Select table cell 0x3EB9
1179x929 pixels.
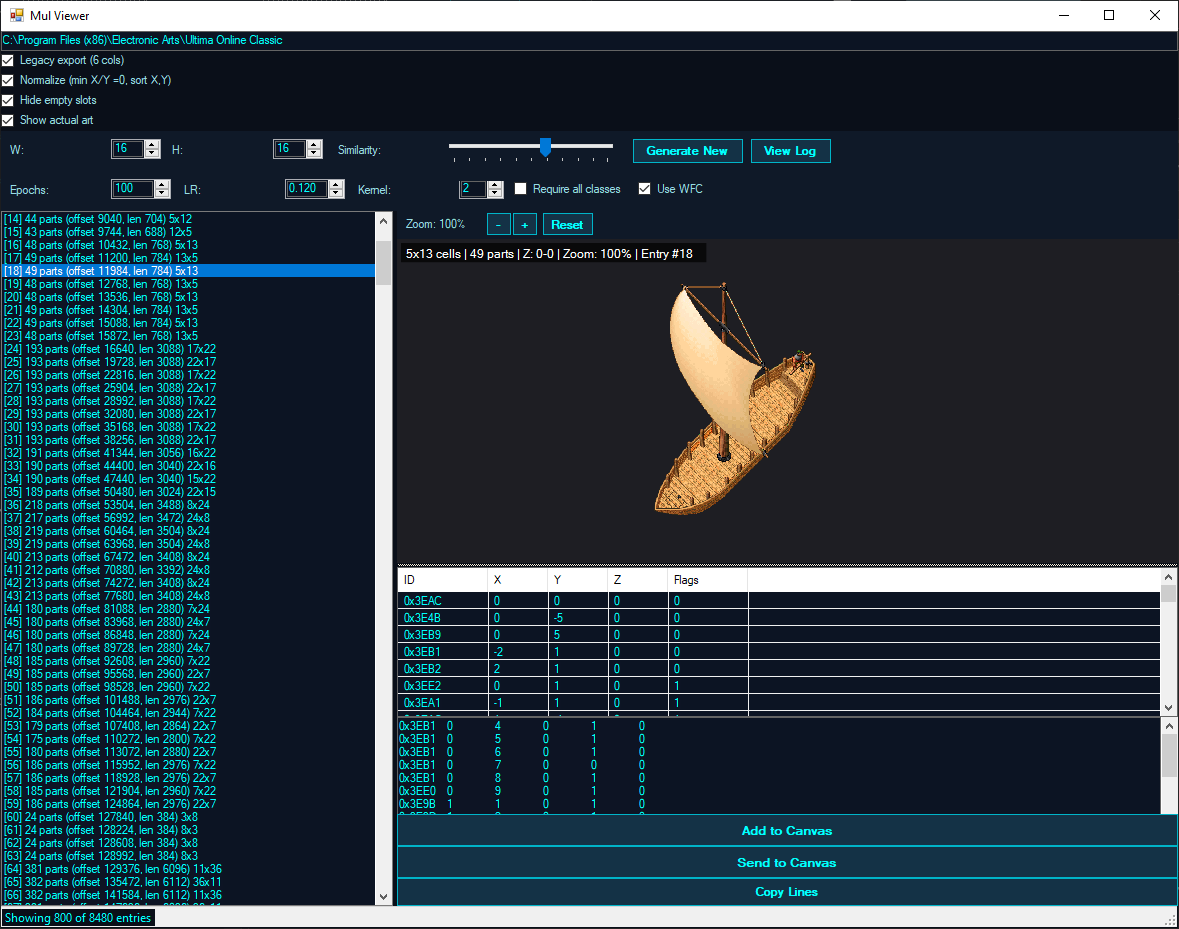pos(443,635)
